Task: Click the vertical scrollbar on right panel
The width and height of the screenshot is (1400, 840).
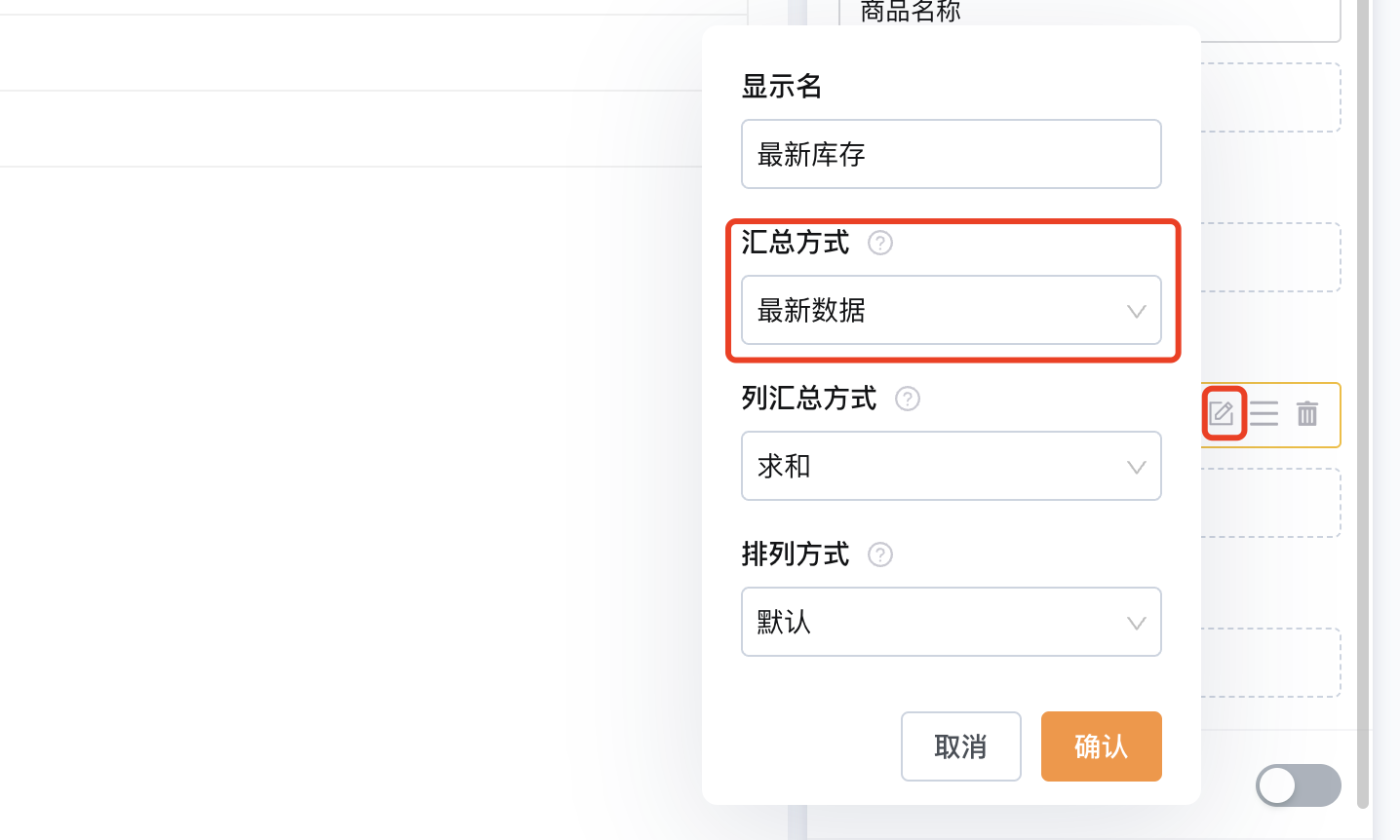Action: (x=1363, y=404)
